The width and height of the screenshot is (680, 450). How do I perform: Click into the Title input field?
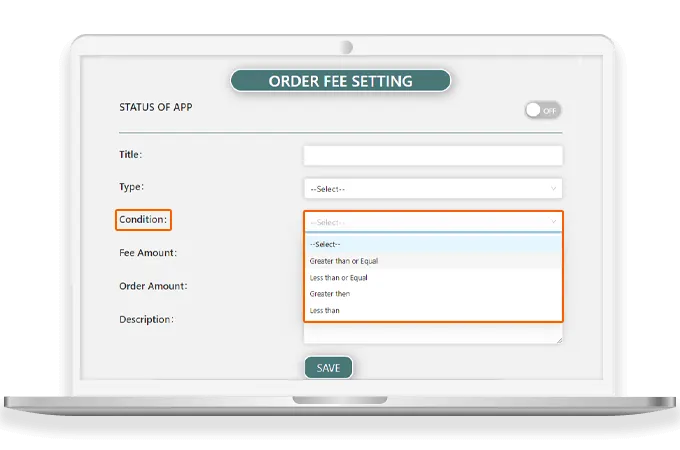point(432,155)
